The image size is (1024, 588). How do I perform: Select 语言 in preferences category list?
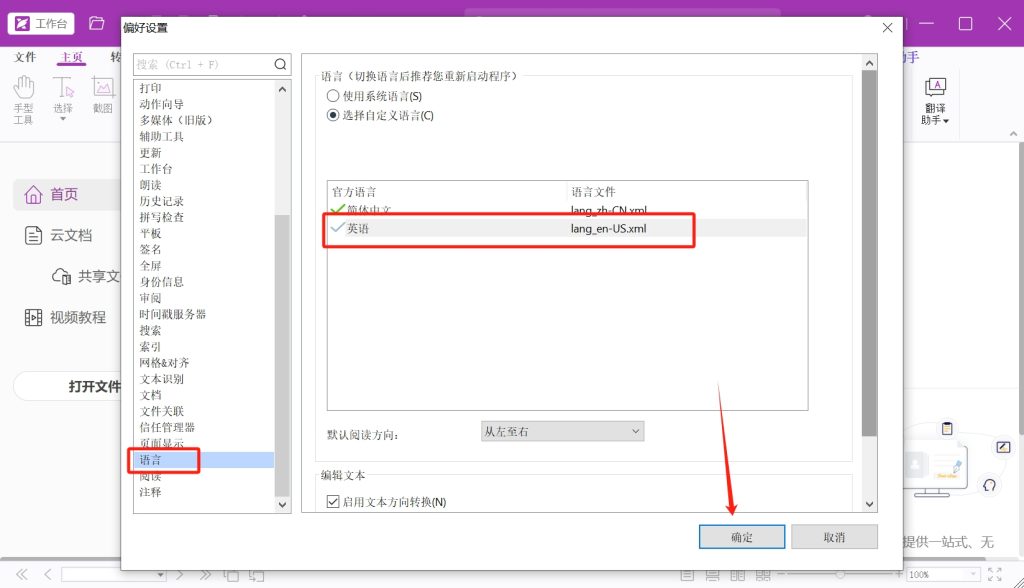pyautogui.click(x=151, y=460)
